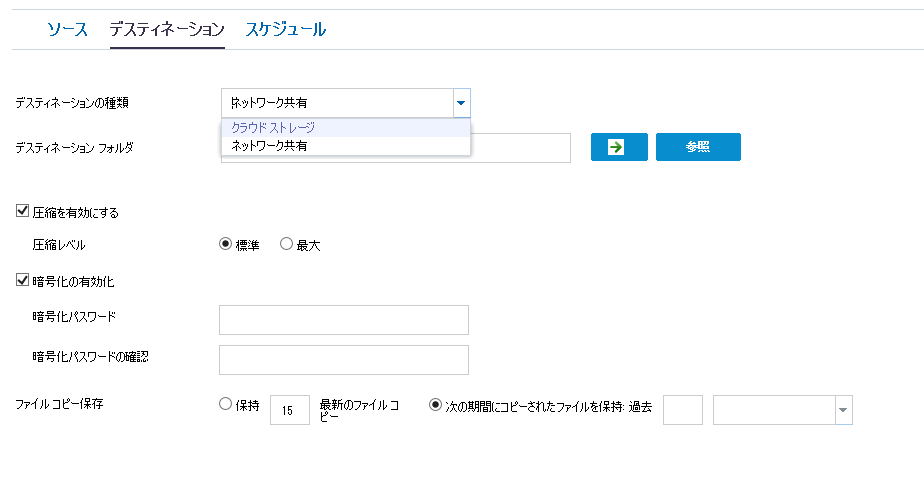This screenshot has height=477, width=924.
Task: Open the デスティネーション tab
Action: [167, 29]
